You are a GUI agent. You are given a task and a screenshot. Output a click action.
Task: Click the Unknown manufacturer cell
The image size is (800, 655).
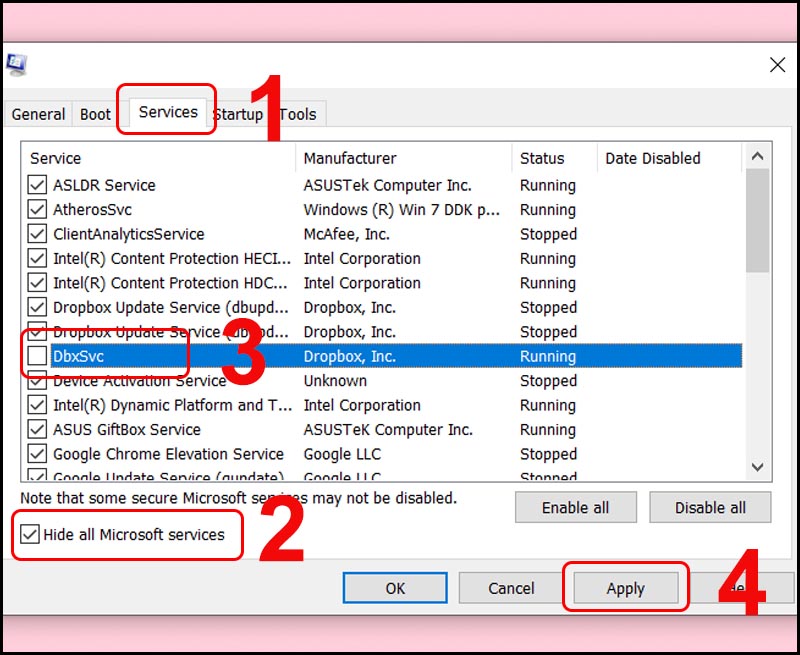[335, 381]
